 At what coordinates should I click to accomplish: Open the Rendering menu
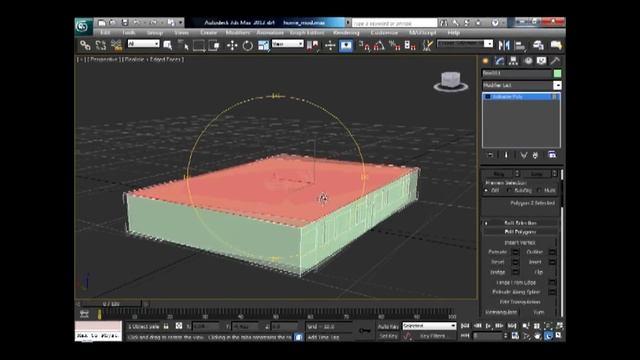click(x=346, y=33)
